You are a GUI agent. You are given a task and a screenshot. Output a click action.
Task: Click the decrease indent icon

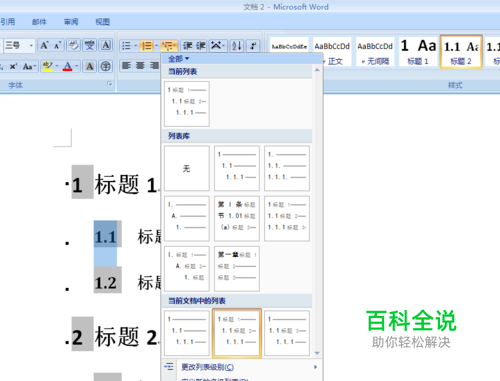[x=188, y=46]
